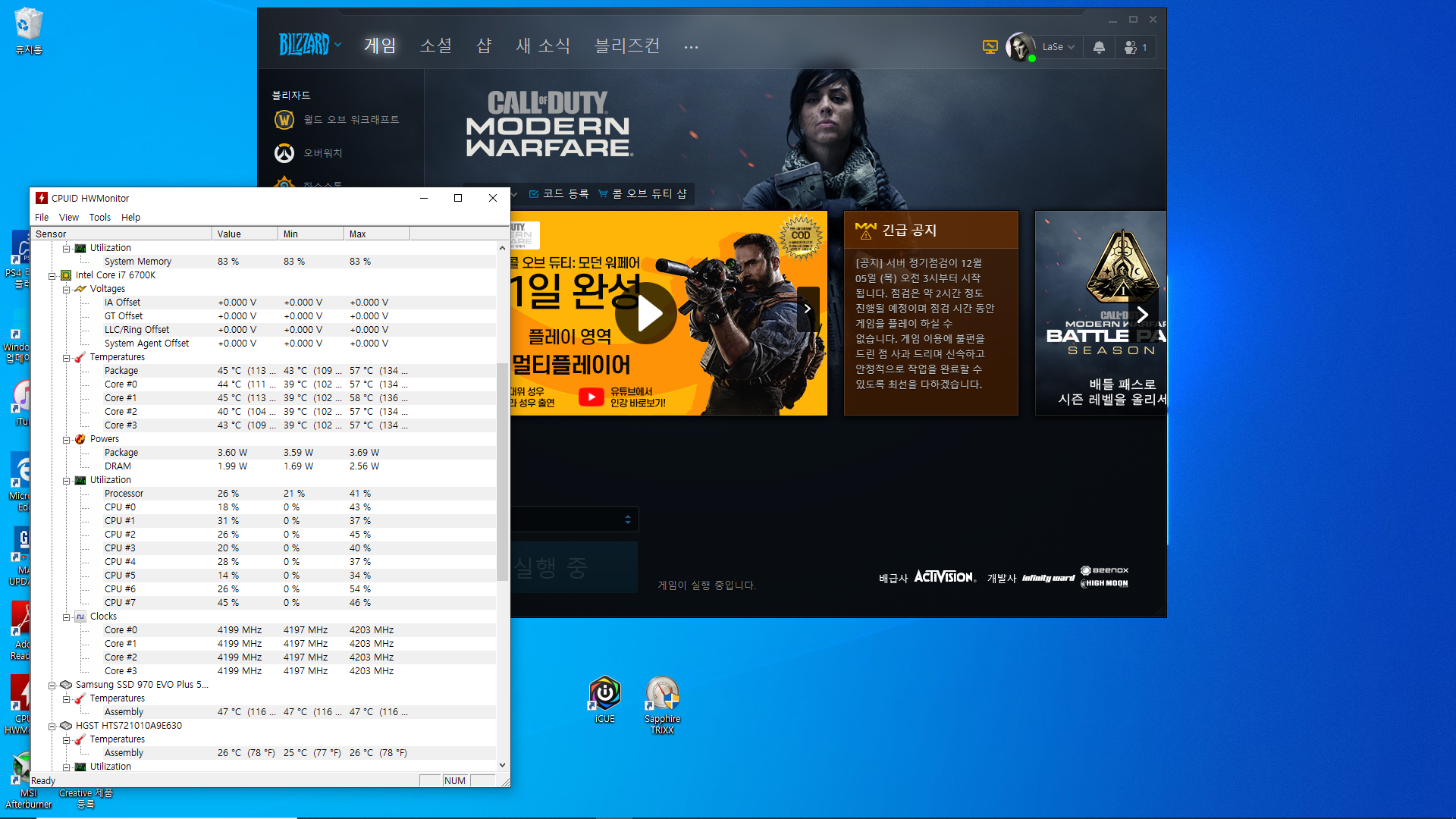1456x819 pixels.
Task: Open World of Warcraft game icon
Action: pyautogui.click(x=284, y=120)
